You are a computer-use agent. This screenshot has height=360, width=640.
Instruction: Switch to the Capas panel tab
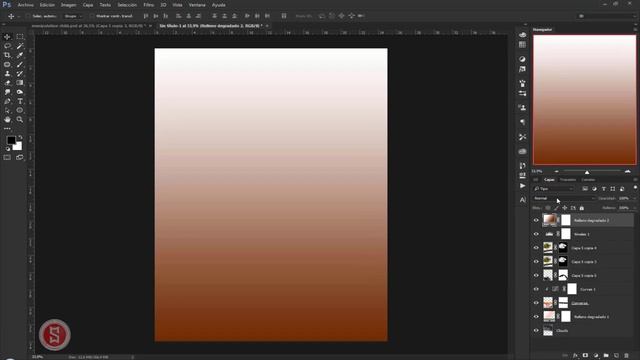coord(549,180)
